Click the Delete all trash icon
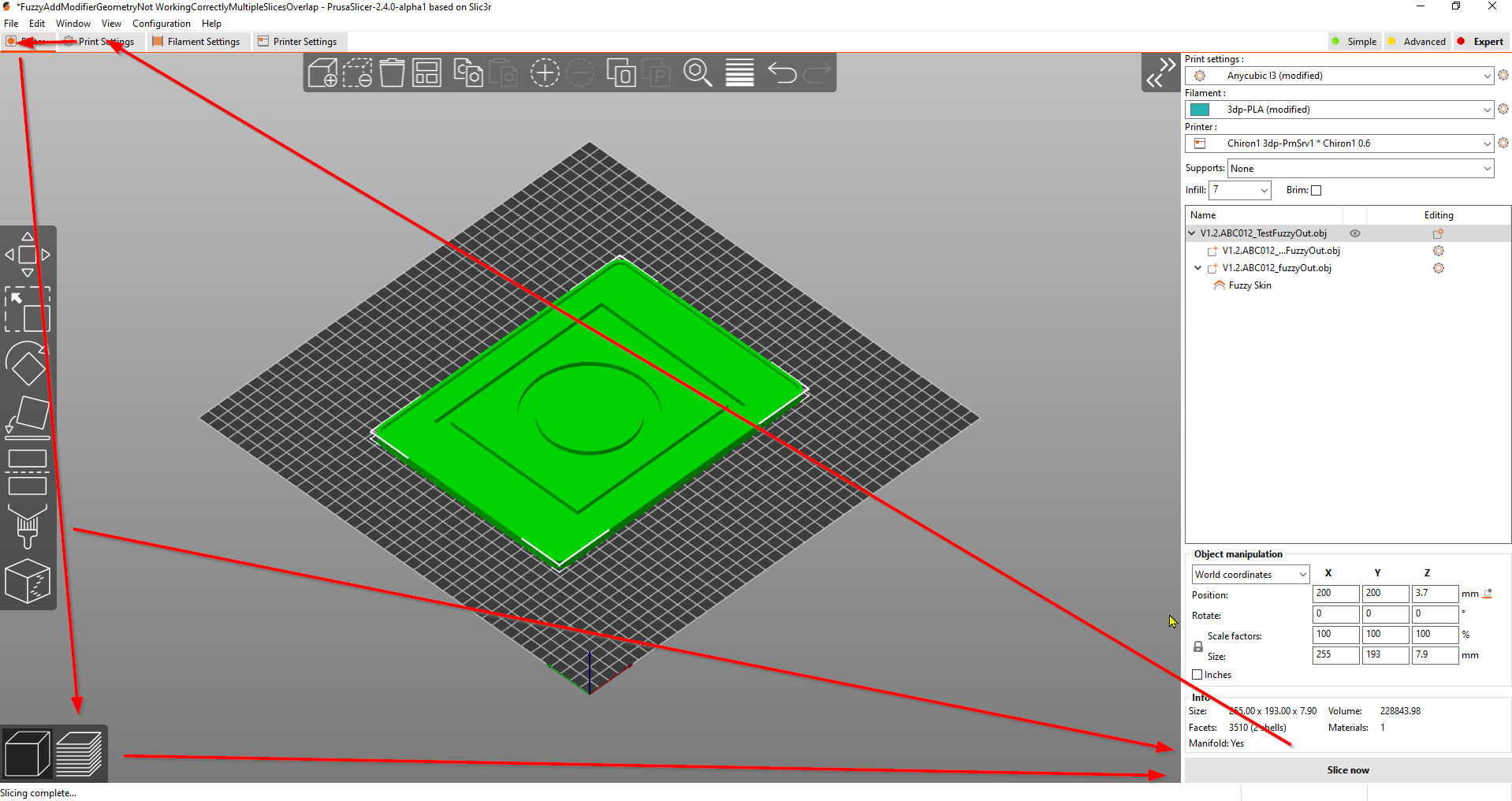 392,73
